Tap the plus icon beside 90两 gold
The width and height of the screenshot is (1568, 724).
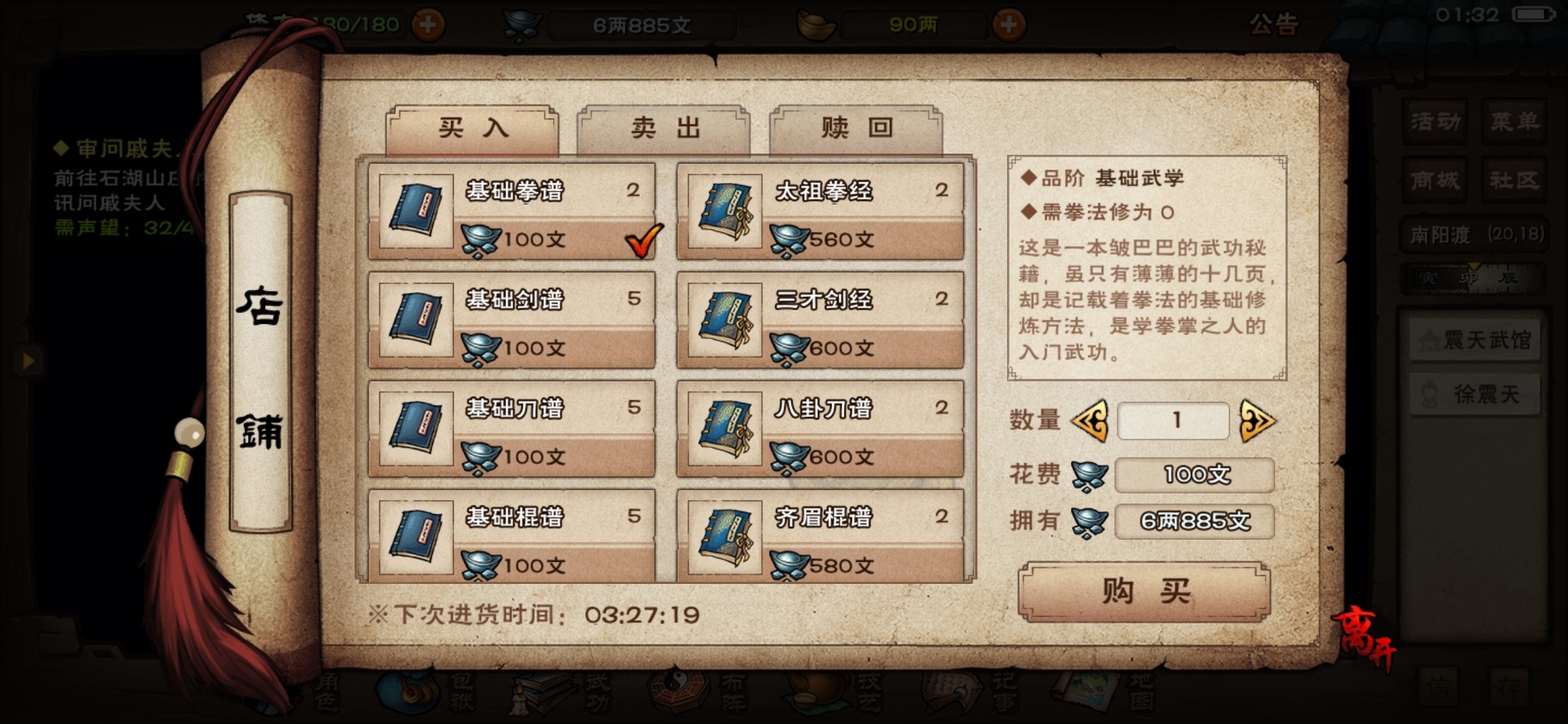pyautogui.click(x=1008, y=25)
